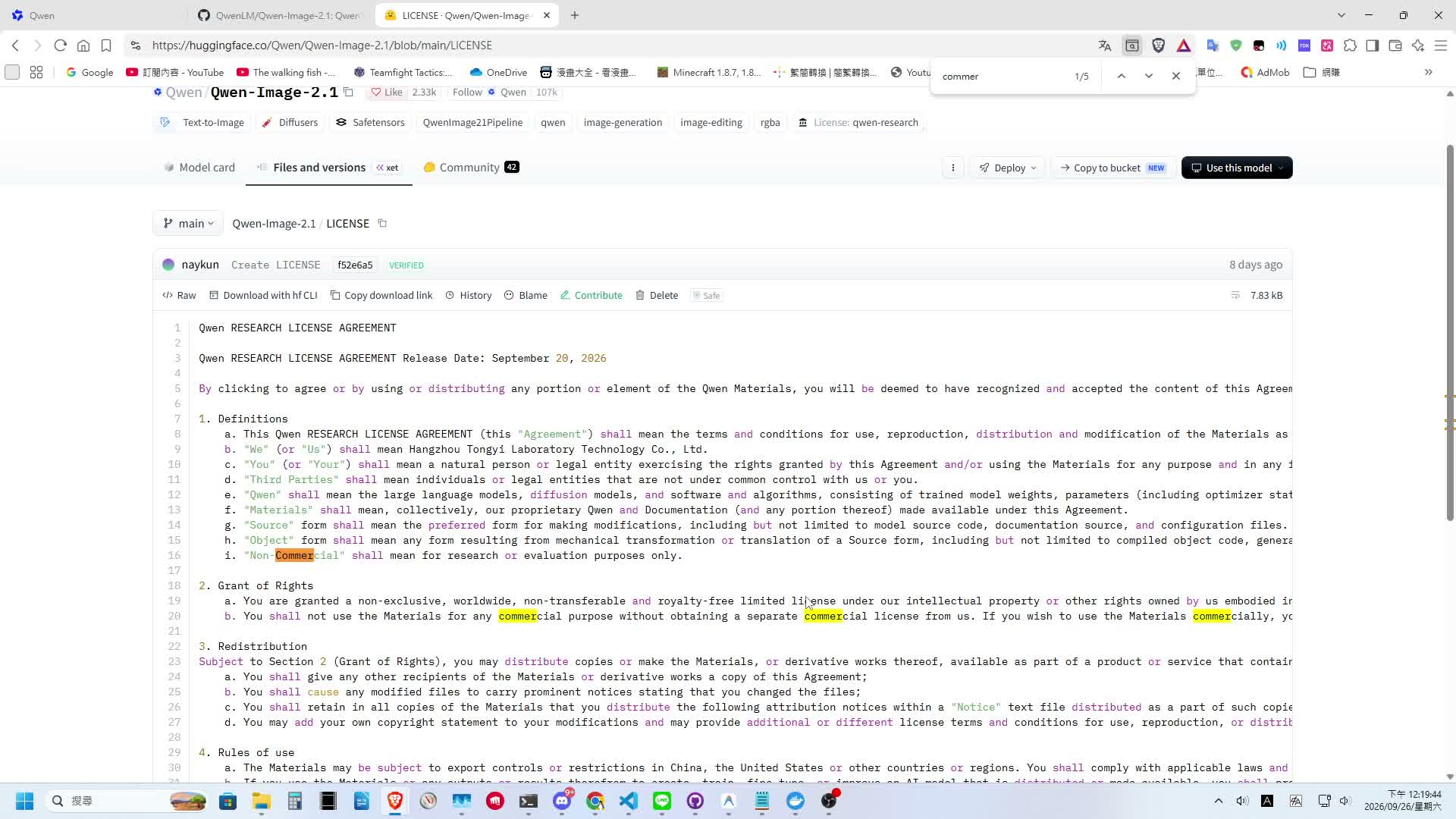Expand the main branch selector
The image size is (1456, 819).
(188, 223)
